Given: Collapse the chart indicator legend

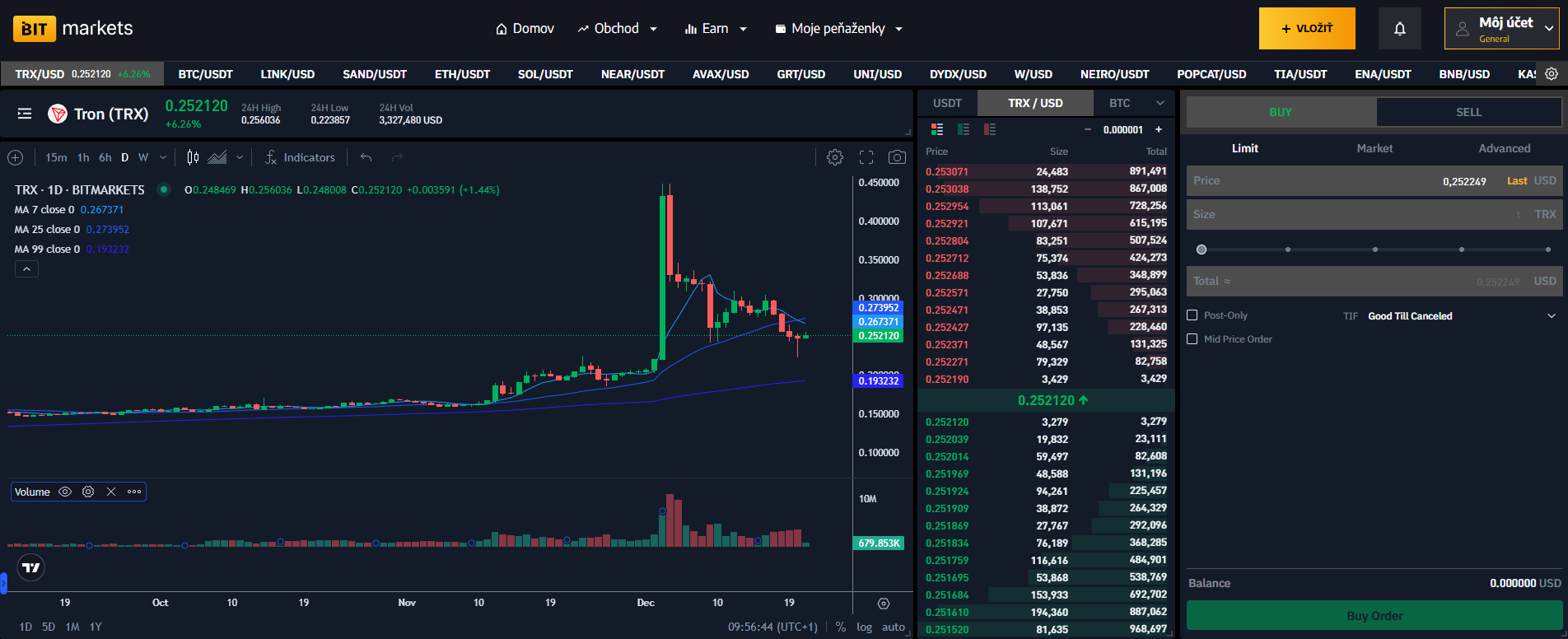Looking at the screenshot, I should pyautogui.click(x=26, y=269).
